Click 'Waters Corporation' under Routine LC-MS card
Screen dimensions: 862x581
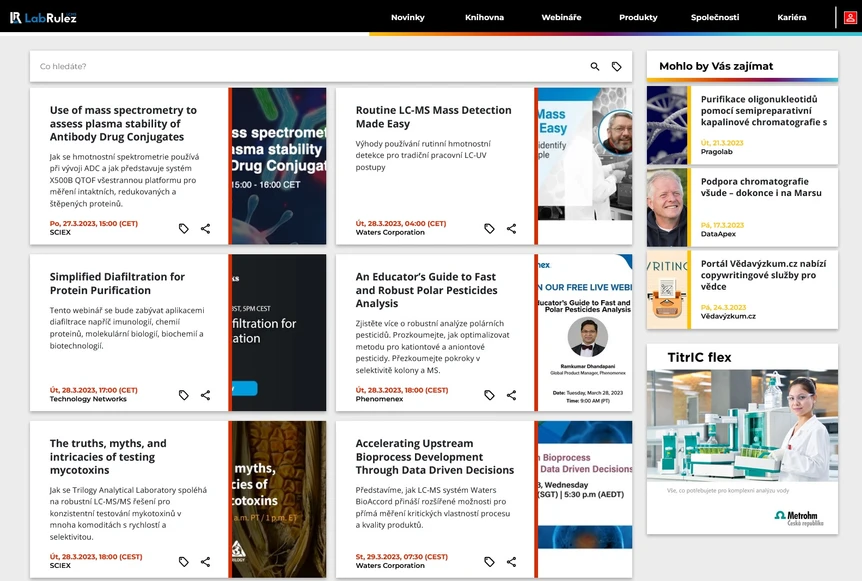[x=390, y=233]
